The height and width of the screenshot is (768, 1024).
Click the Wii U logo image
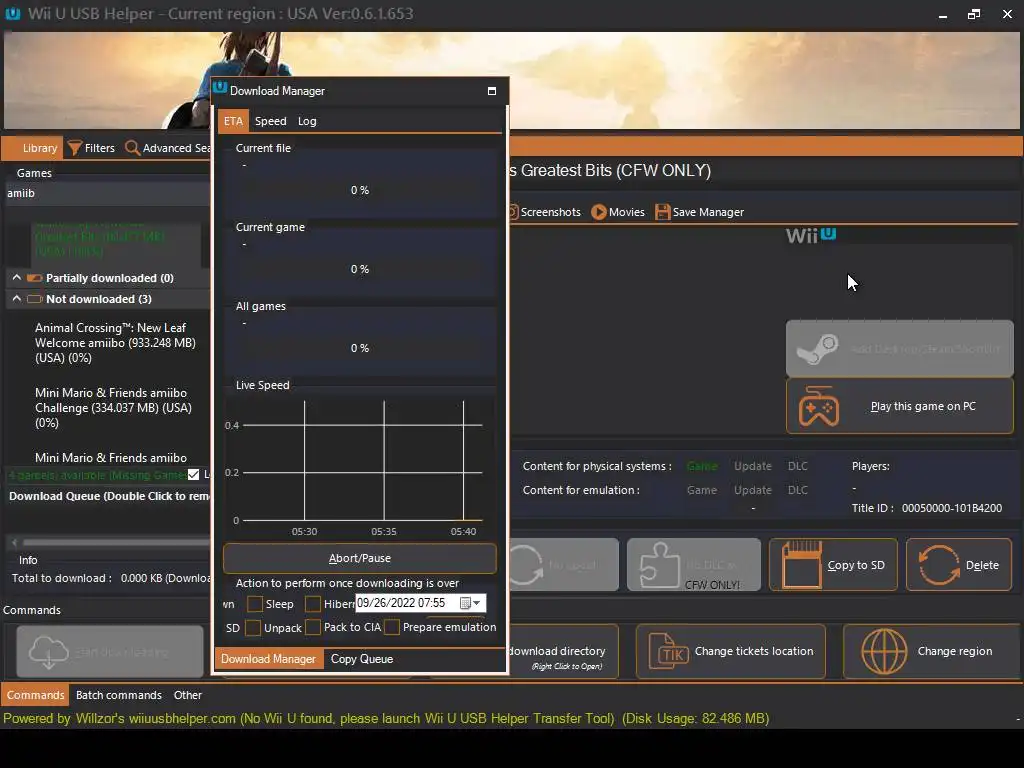click(x=810, y=234)
